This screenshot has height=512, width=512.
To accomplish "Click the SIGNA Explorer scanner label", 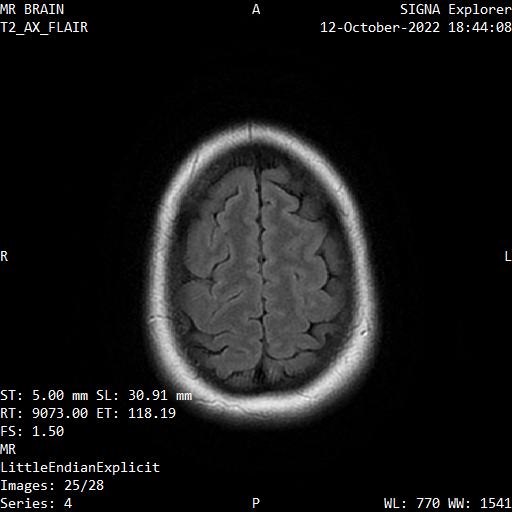I will tap(456, 9).
